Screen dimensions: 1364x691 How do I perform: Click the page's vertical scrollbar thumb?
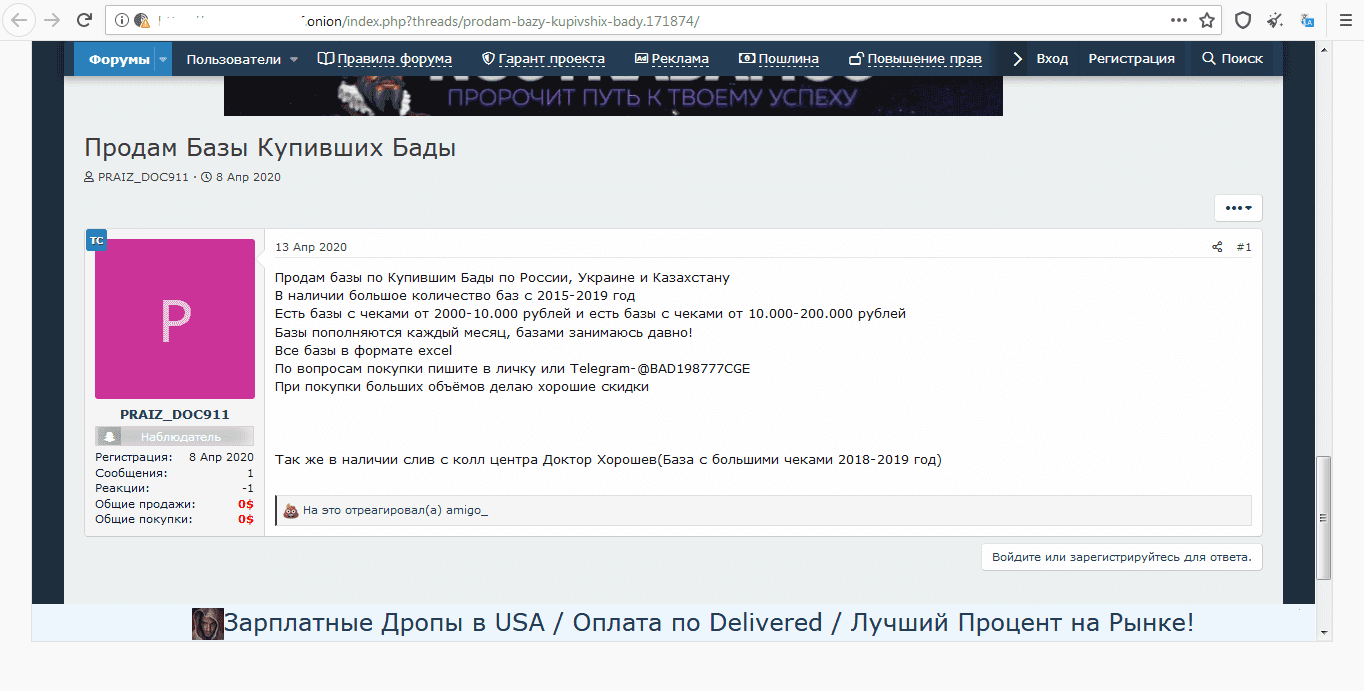coord(1323,517)
